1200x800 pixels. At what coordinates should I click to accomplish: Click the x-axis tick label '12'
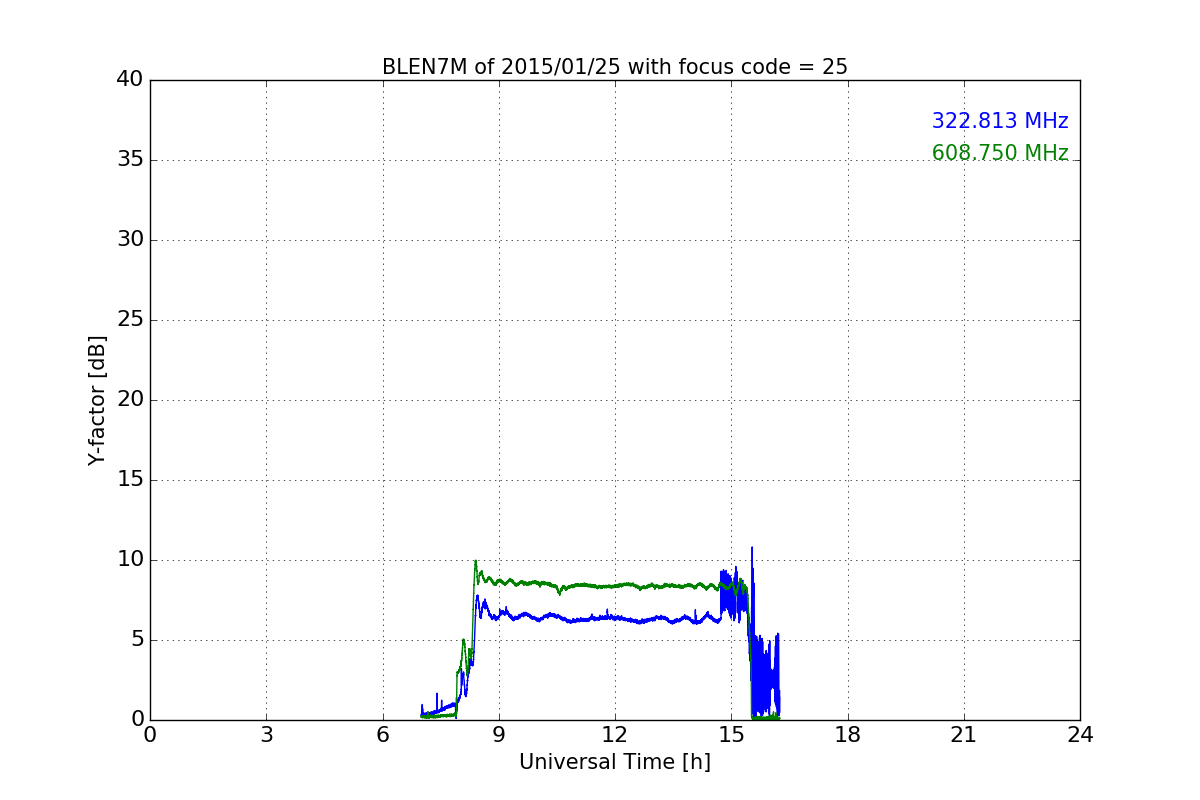tap(615, 734)
